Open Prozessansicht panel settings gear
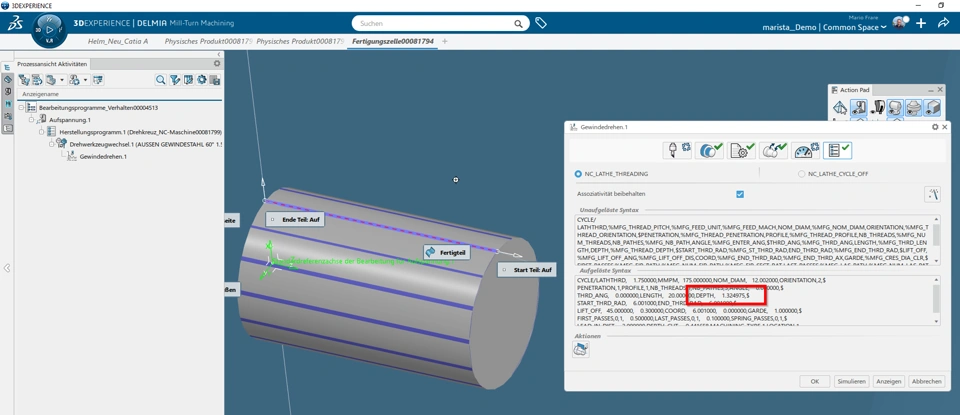 point(217,64)
